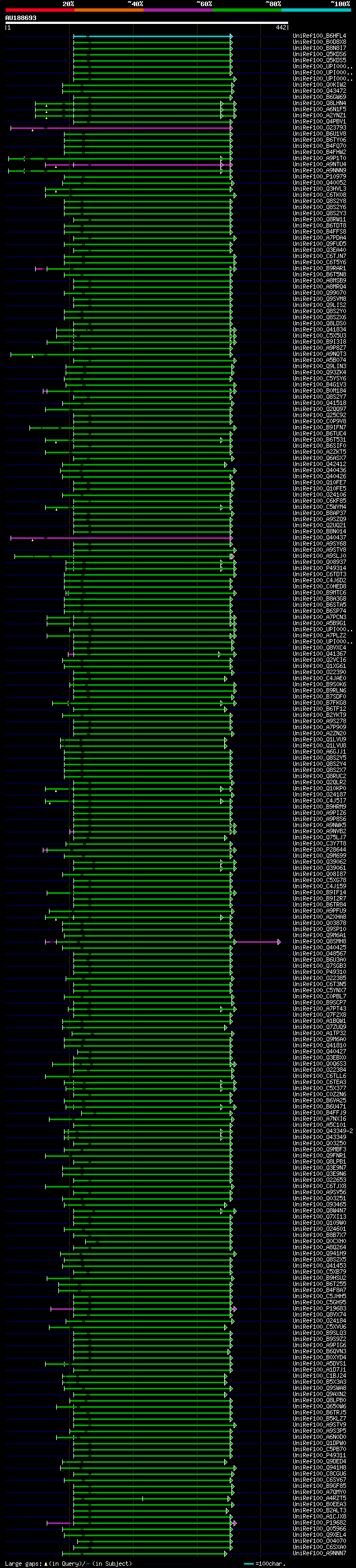356x1568 pixels.
Task: Open the UniRef100_Q40436 entry
Action: coord(319,471)
